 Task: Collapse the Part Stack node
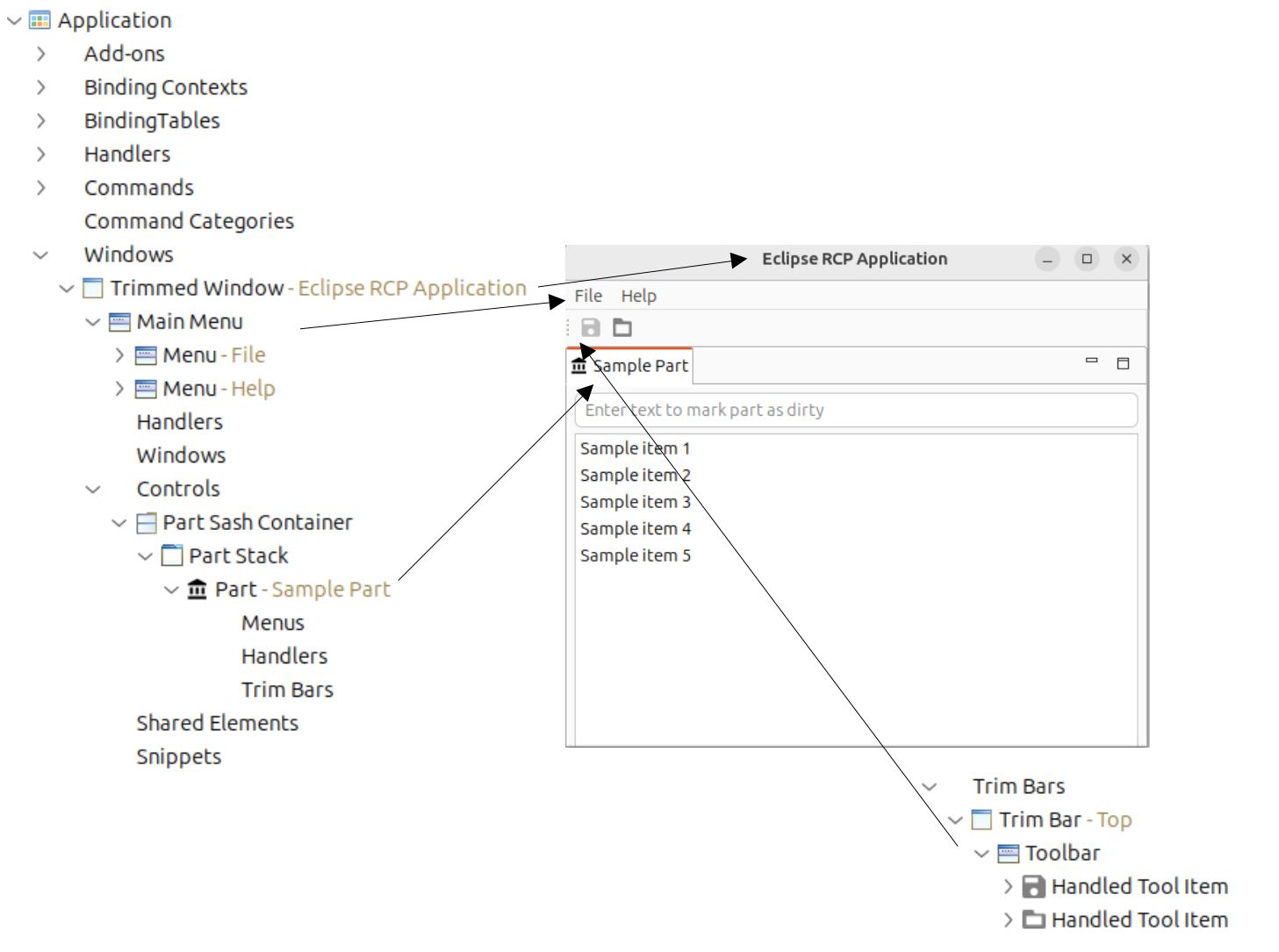point(146,556)
